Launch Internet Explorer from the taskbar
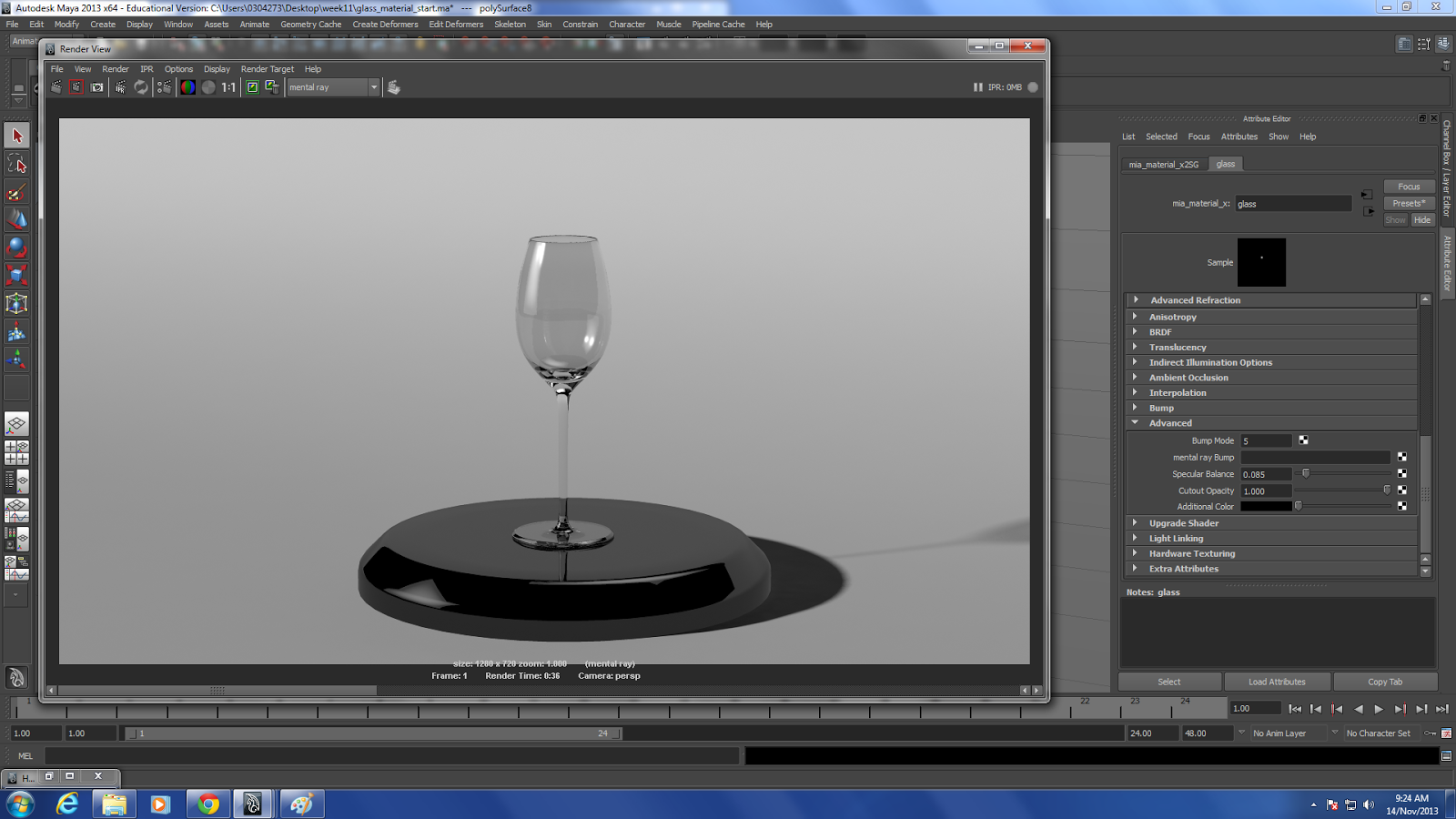This screenshot has width=1456, height=819. (x=67, y=804)
